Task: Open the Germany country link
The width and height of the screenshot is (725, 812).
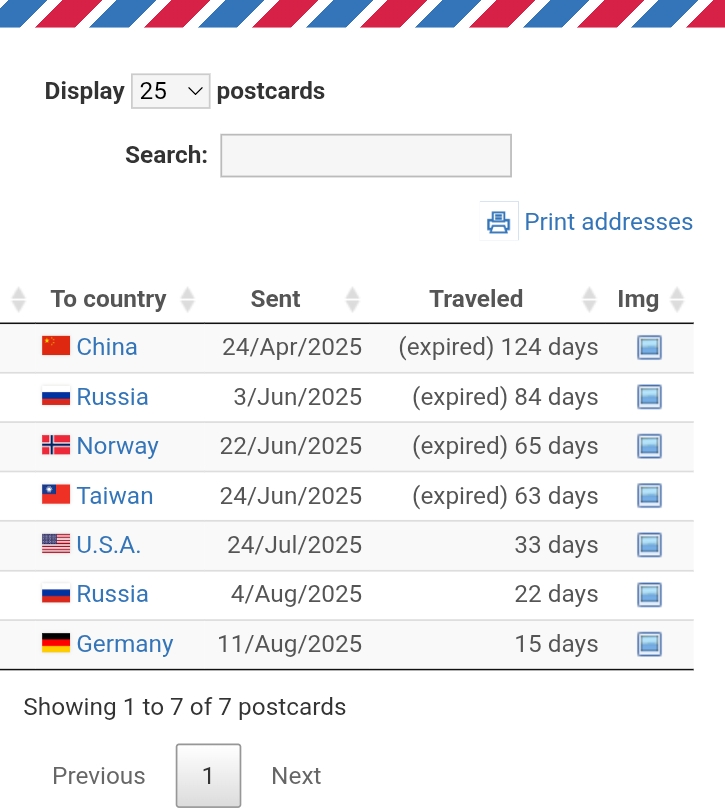Action: tap(124, 644)
